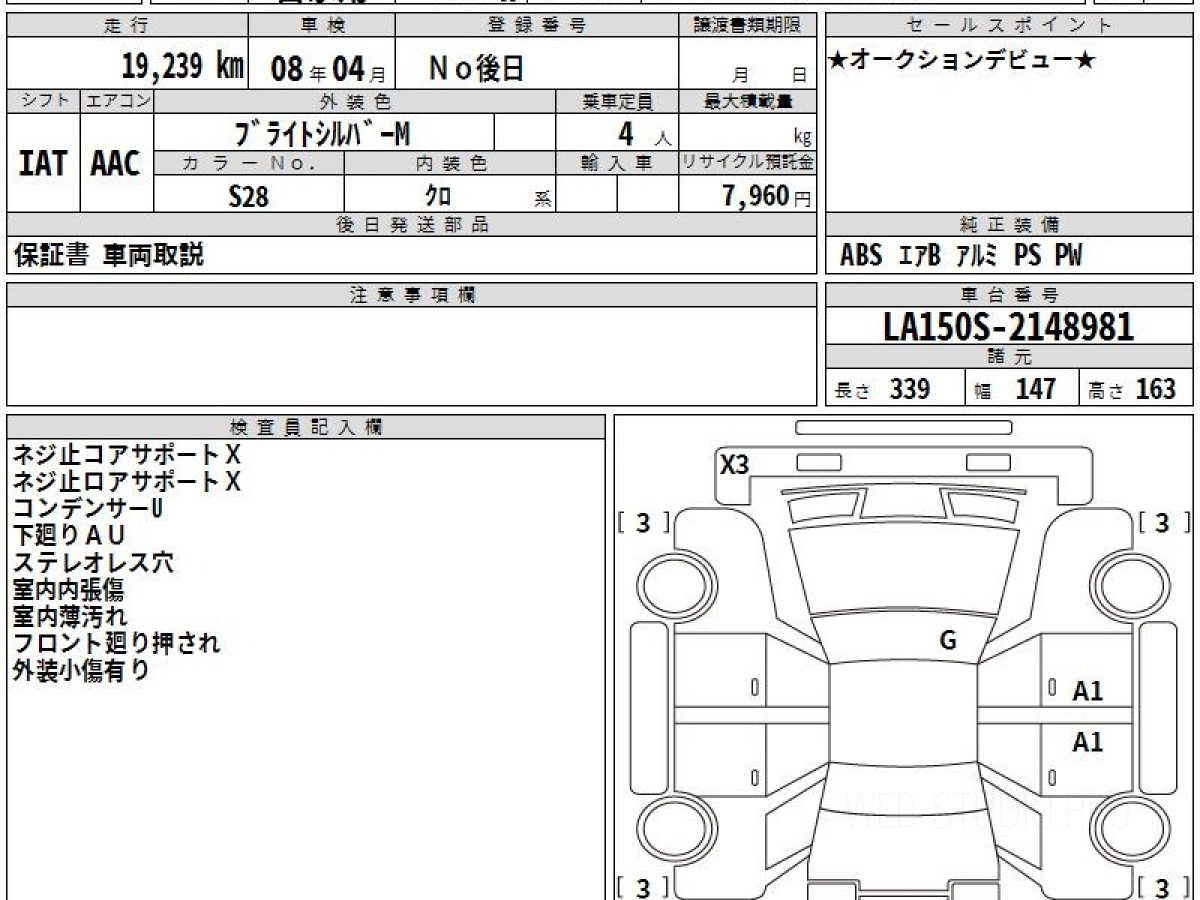The width and height of the screenshot is (1200, 900).
Task: Click the exterior color ブライトシルバーM
Action: [x=322, y=132]
